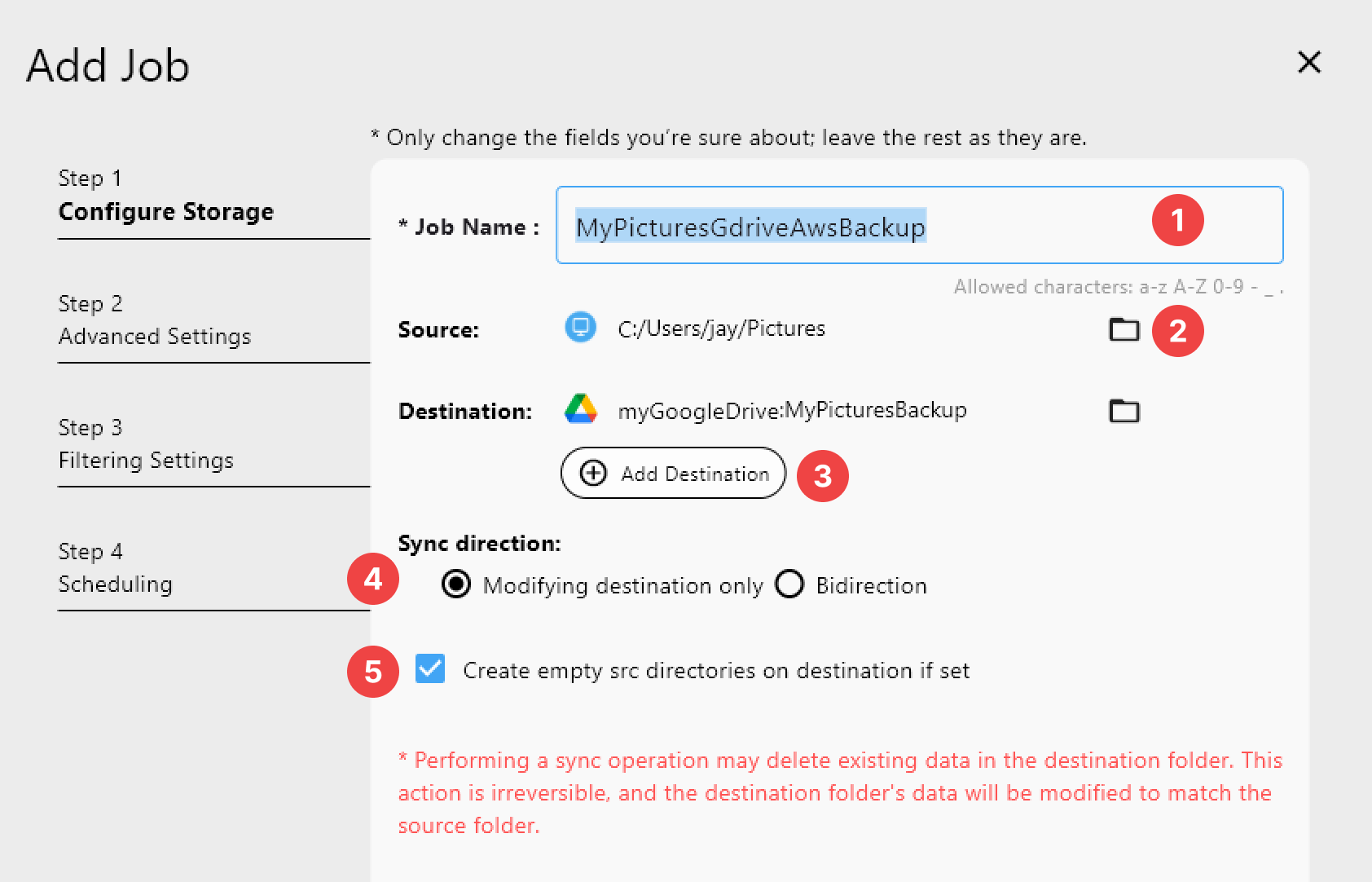The height and width of the screenshot is (882, 1372).
Task: Select the Modifying destination only option
Action: [x=457, y=584]
